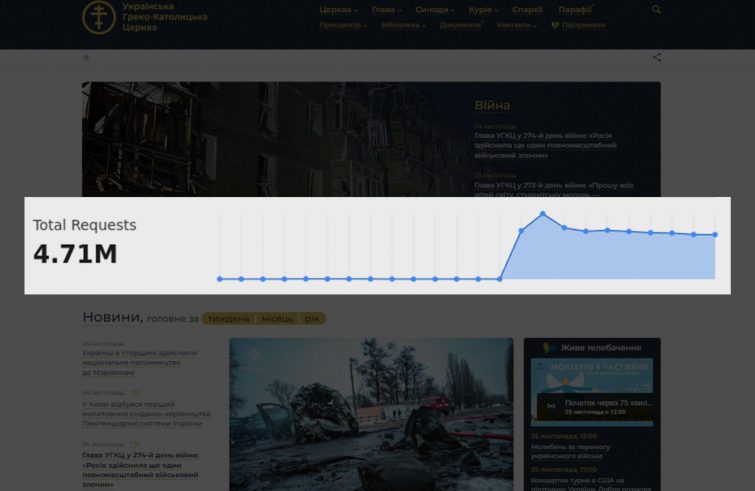Open the Документи menu item
This screenshot has width=755, height=491.
pos(461,25)
